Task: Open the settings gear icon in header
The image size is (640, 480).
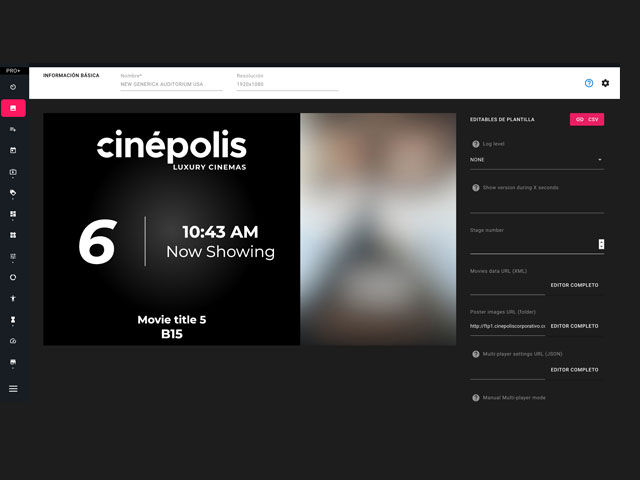Action: click(605, 83)
